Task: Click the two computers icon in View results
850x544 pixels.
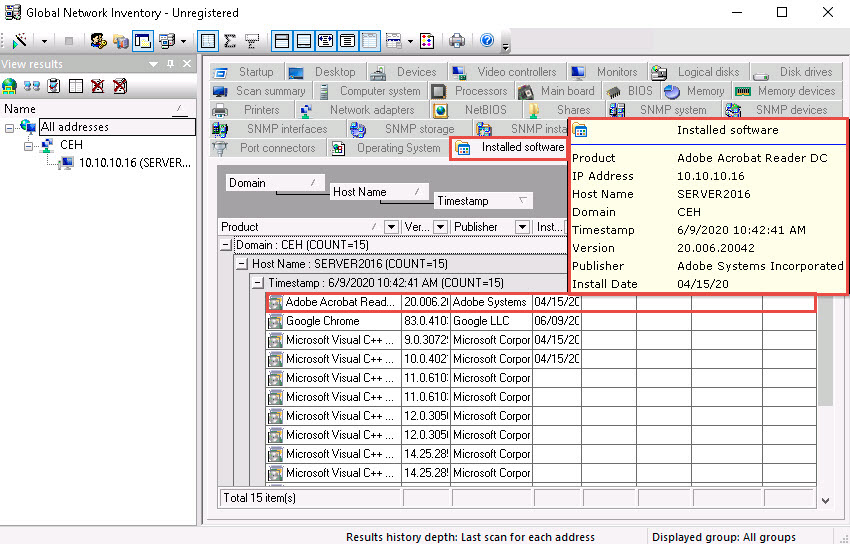Action: pyautogui.click(x=31, y=86)
